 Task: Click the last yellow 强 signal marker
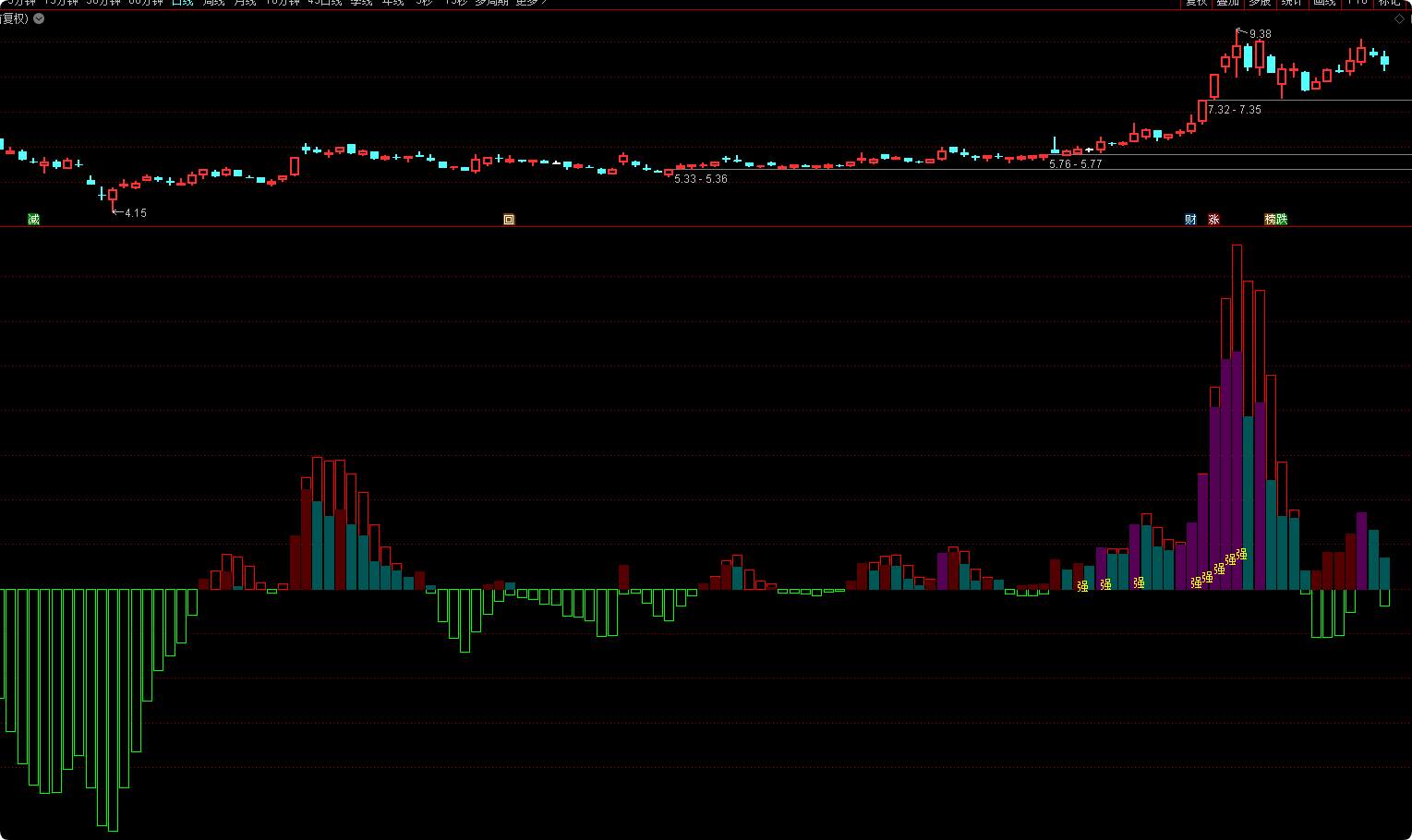click(x=1241, y=554)
